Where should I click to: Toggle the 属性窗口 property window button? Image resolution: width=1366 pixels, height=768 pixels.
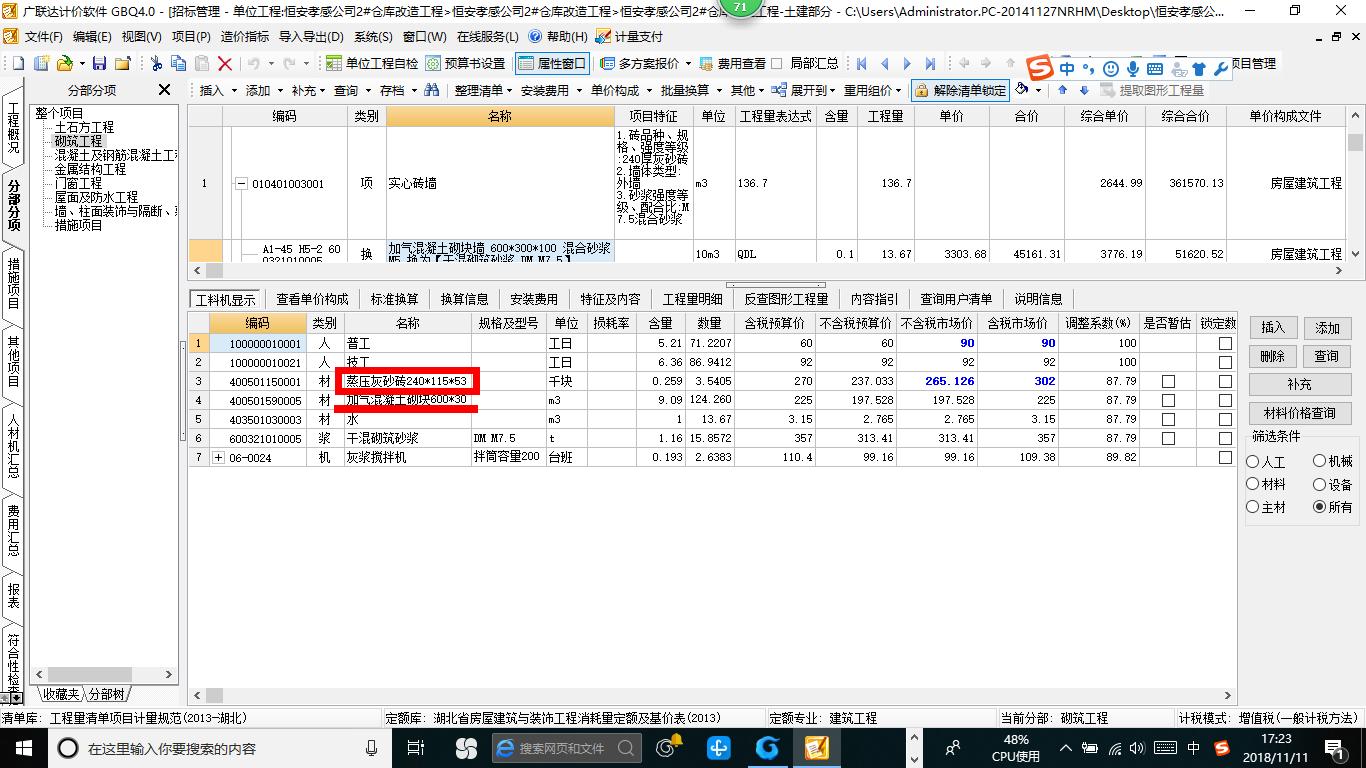[x=552, y=63]
